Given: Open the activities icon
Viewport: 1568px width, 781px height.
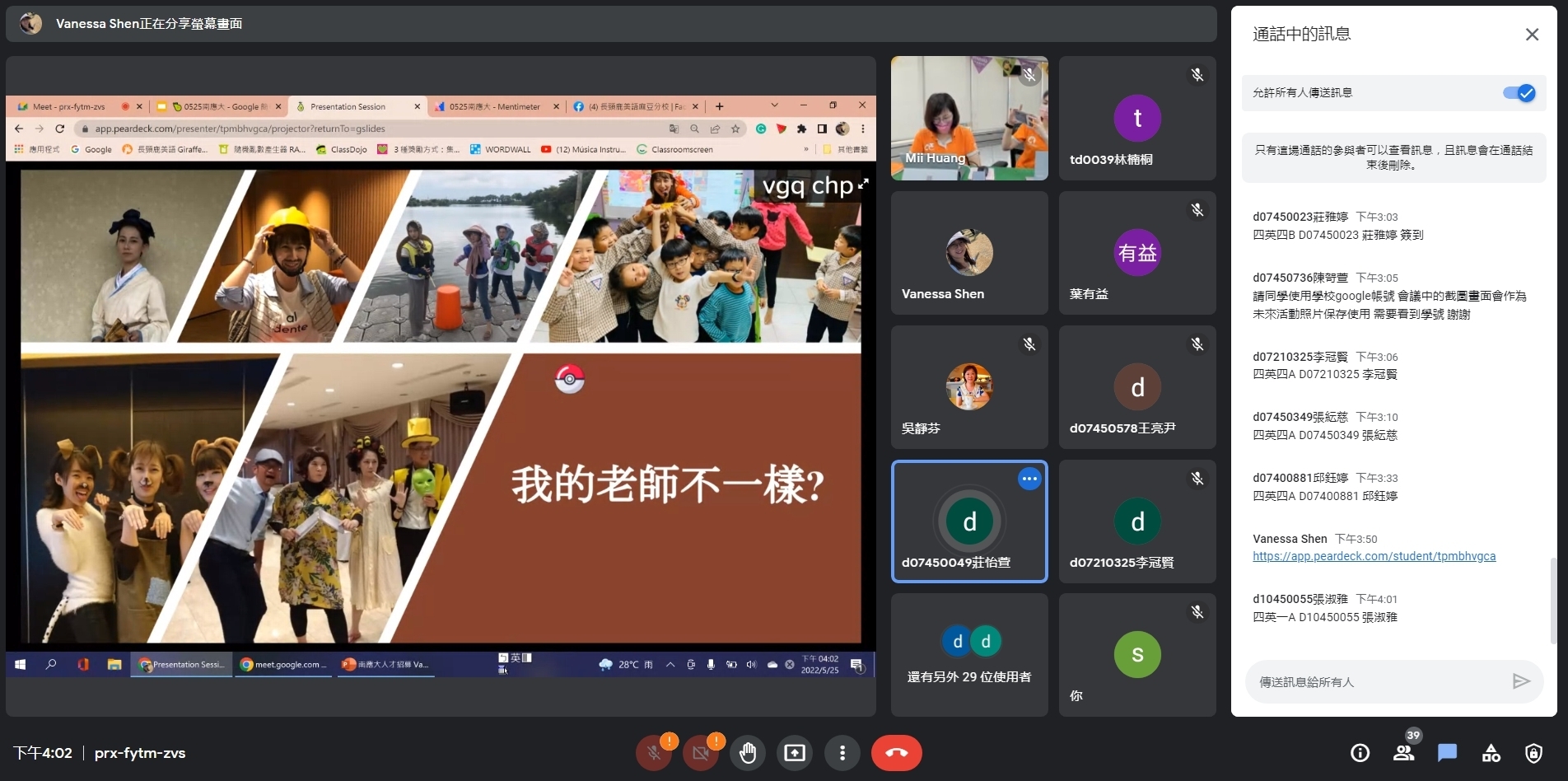Looking at the screenshot, I should coord(1491,753).
